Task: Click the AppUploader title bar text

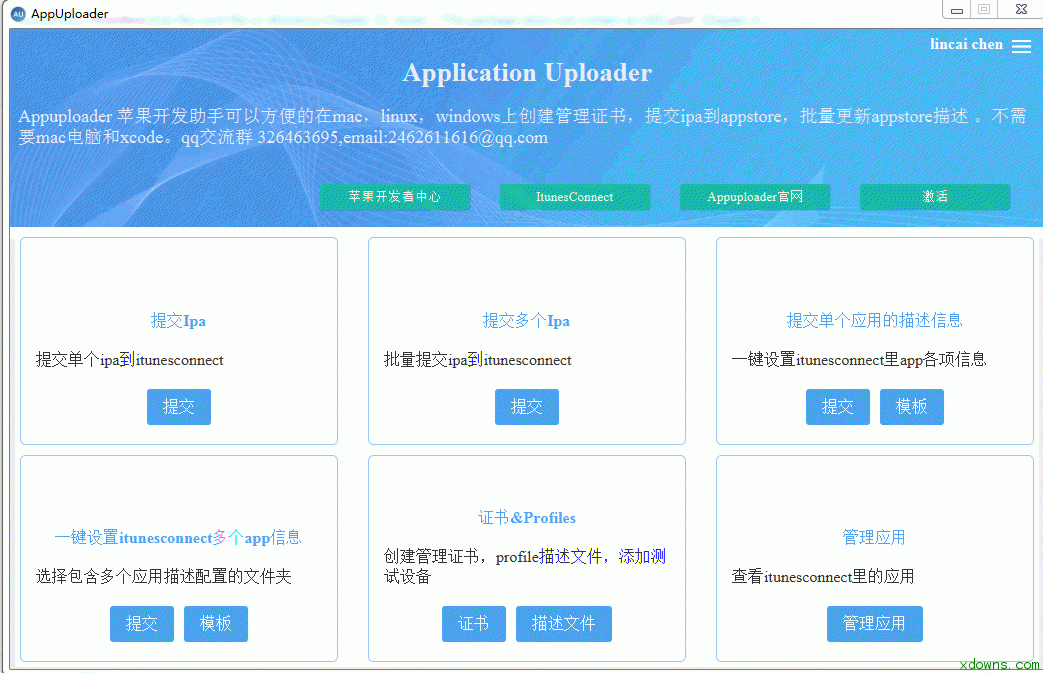Action: pyautogui.click(x=70, y=13)
